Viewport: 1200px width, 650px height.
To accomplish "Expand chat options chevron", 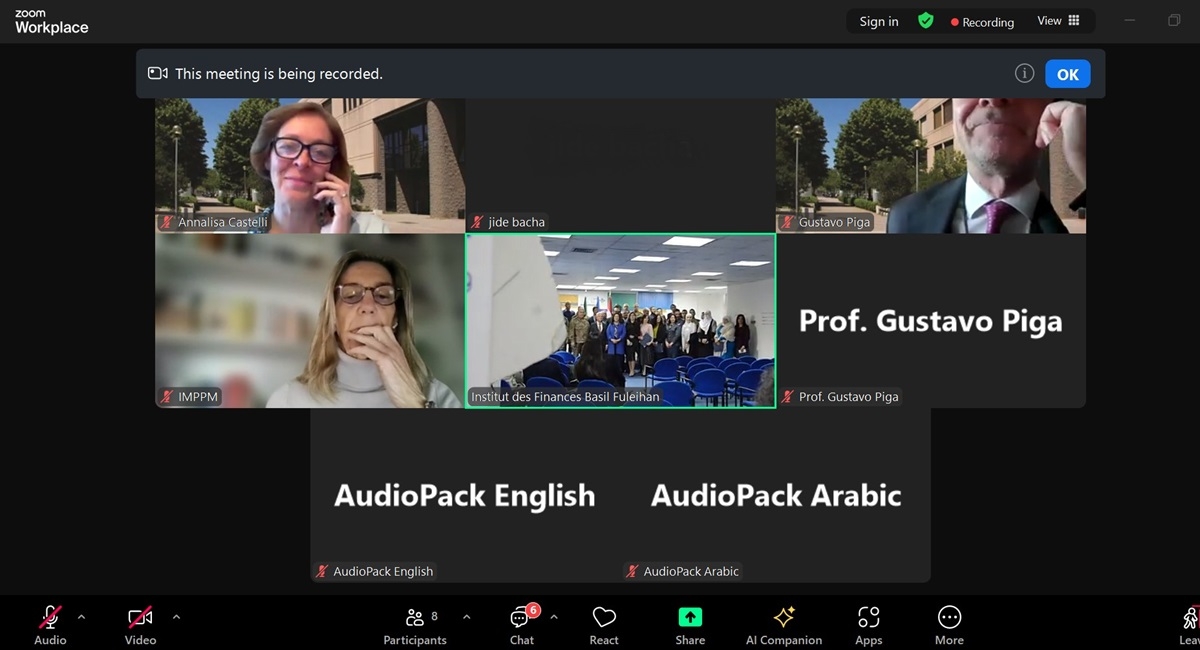I will coord(554,617).
